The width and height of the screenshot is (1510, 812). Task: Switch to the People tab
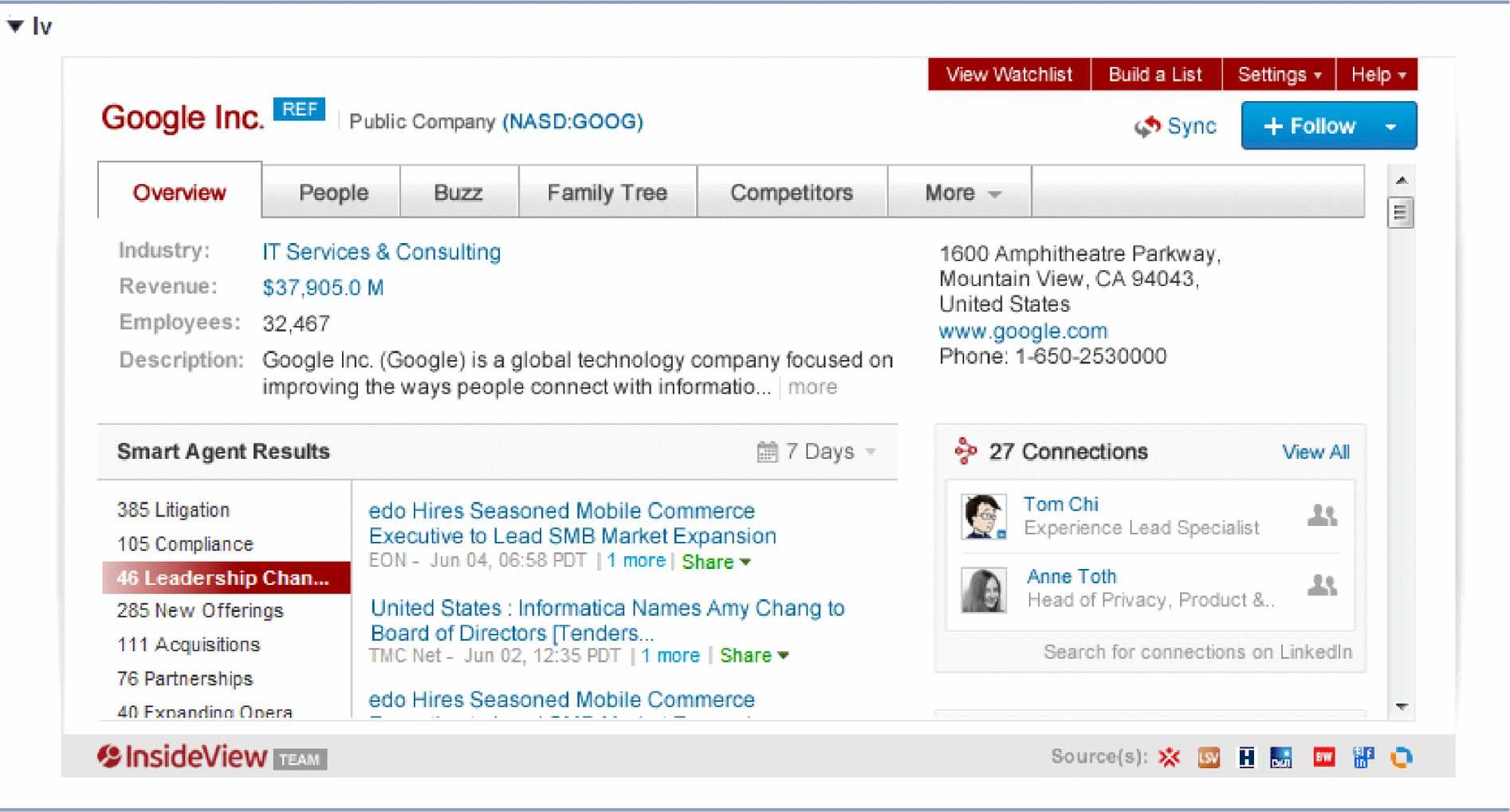[333, 192]
